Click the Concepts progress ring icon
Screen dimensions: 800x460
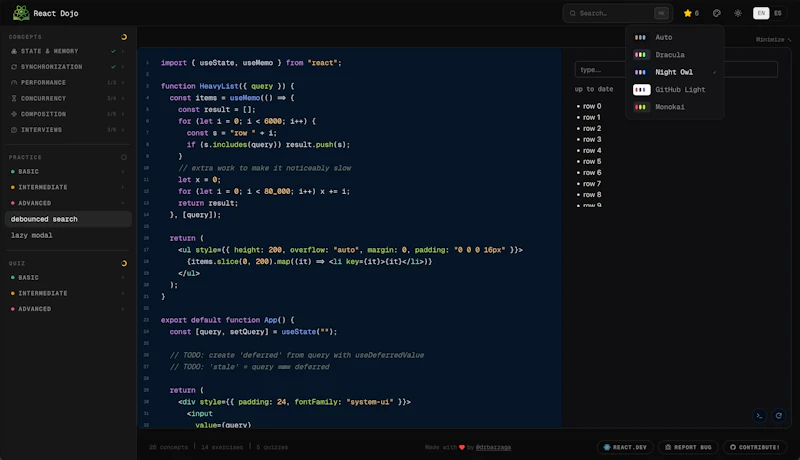[x=123, y=37]
